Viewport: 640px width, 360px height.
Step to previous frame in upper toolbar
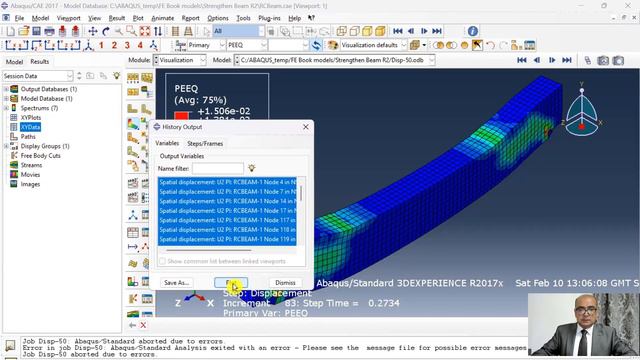(411, 31)
